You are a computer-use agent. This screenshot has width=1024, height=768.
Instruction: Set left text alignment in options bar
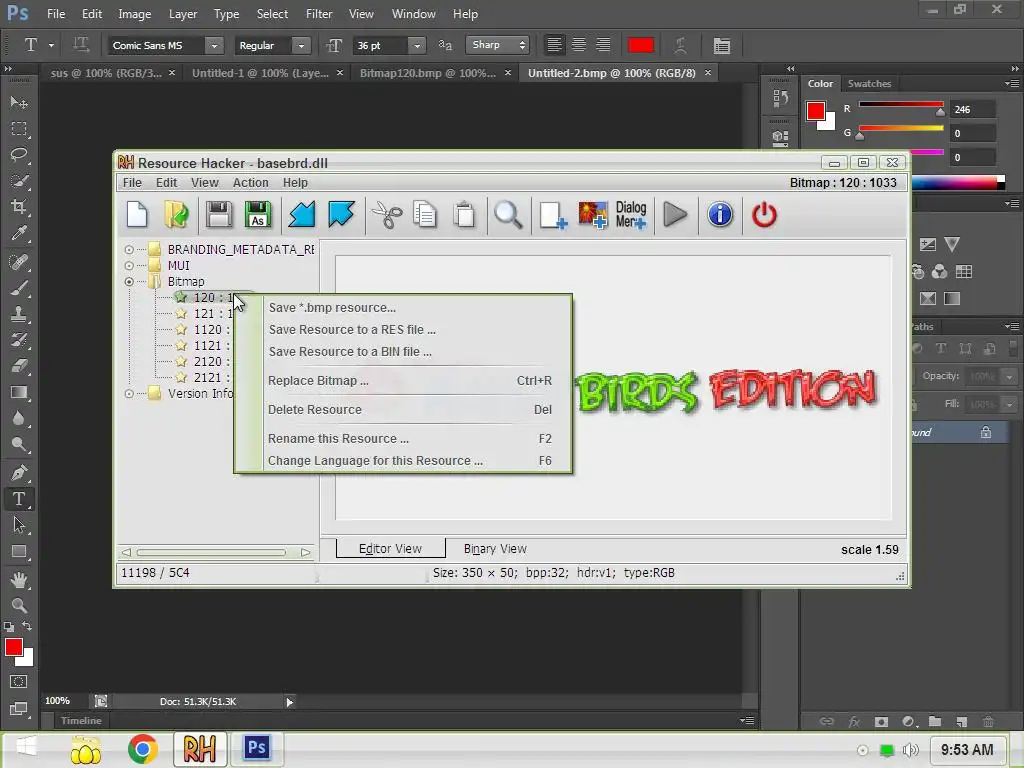coord(554,45)
